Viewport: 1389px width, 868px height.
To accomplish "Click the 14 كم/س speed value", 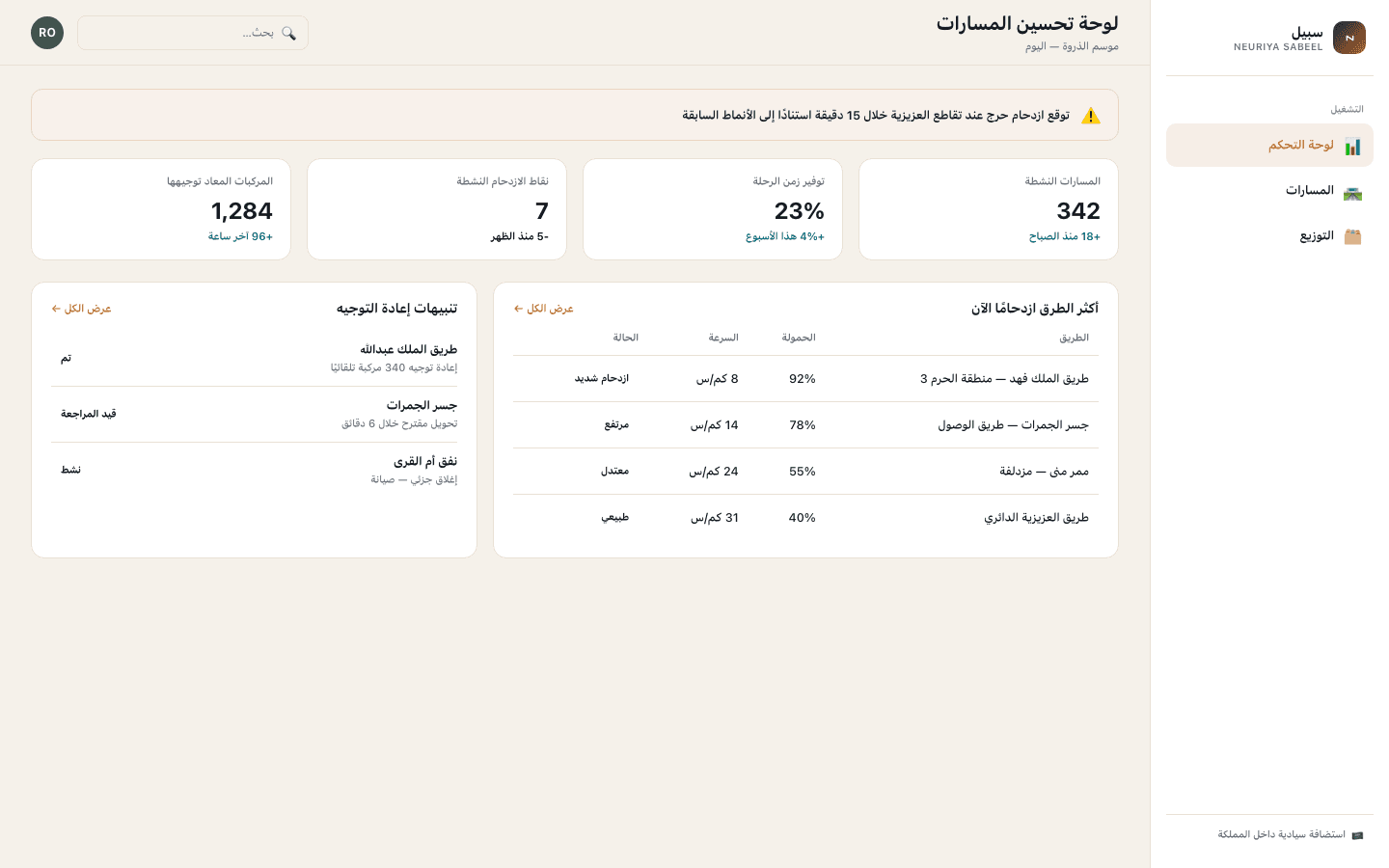I will pos(715,425).
